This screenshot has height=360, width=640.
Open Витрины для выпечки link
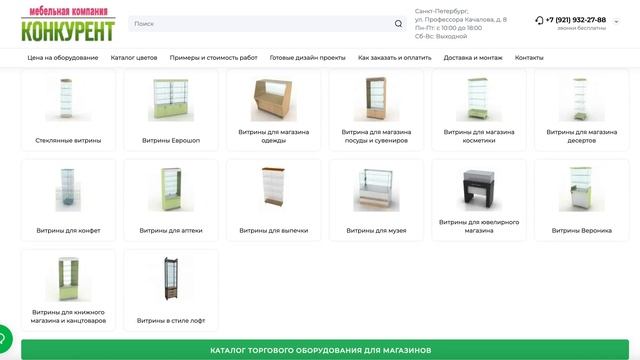pos(273,231)
